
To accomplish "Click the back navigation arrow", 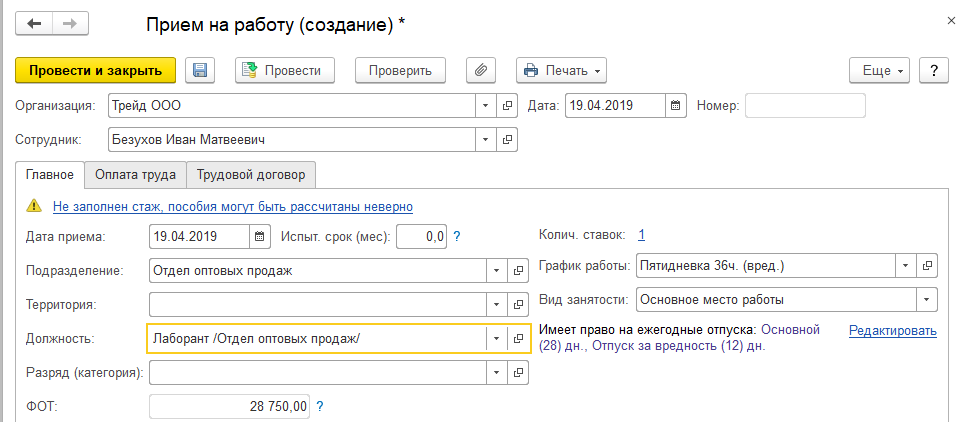I will pos(34,23).
